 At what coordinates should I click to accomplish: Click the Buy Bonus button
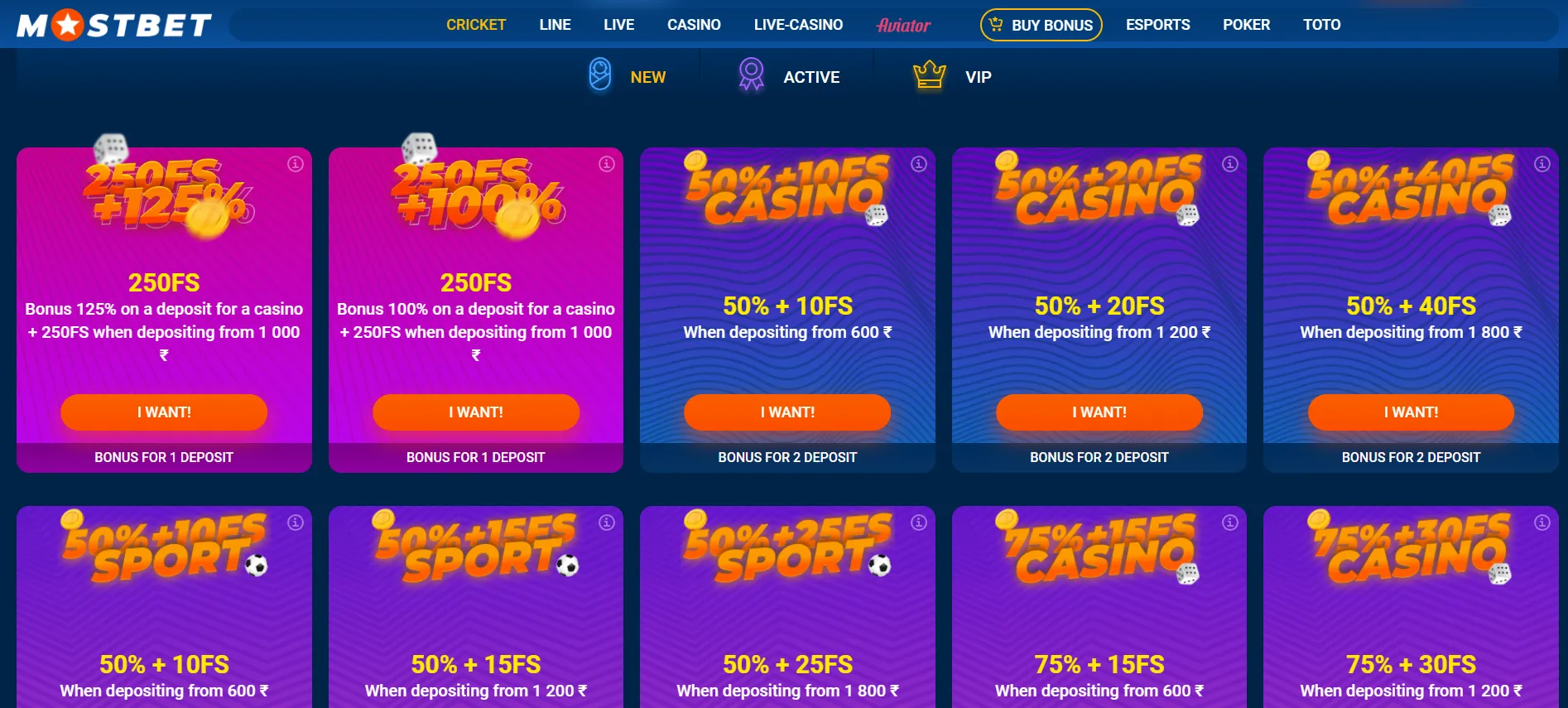pyautogui.click(x=1041, y=25)
